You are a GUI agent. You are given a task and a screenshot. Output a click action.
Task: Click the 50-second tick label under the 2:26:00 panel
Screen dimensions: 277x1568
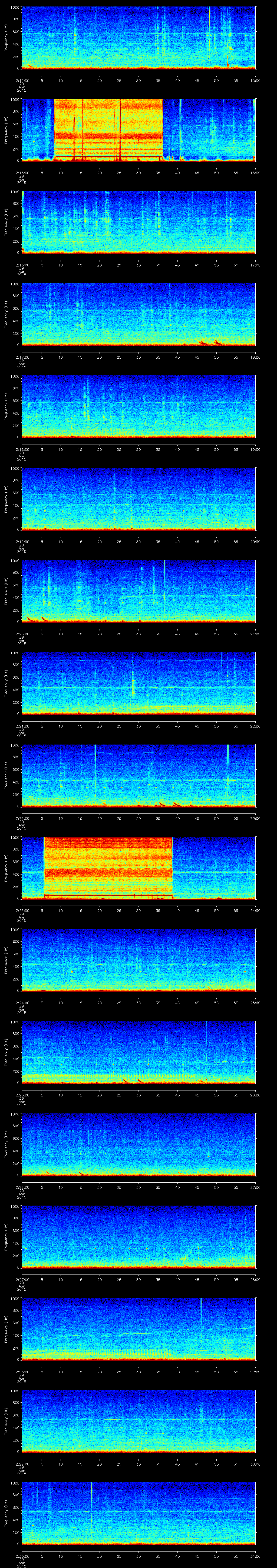(x=217, y=1187)
